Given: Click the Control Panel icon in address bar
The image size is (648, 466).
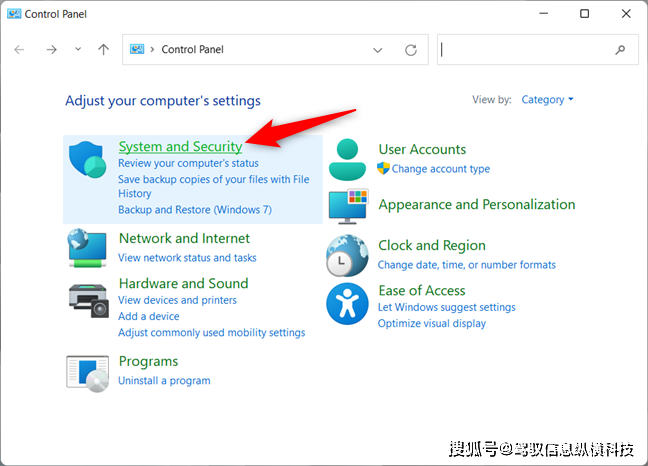Looking at the screenshot, I should tap(137, 50).
